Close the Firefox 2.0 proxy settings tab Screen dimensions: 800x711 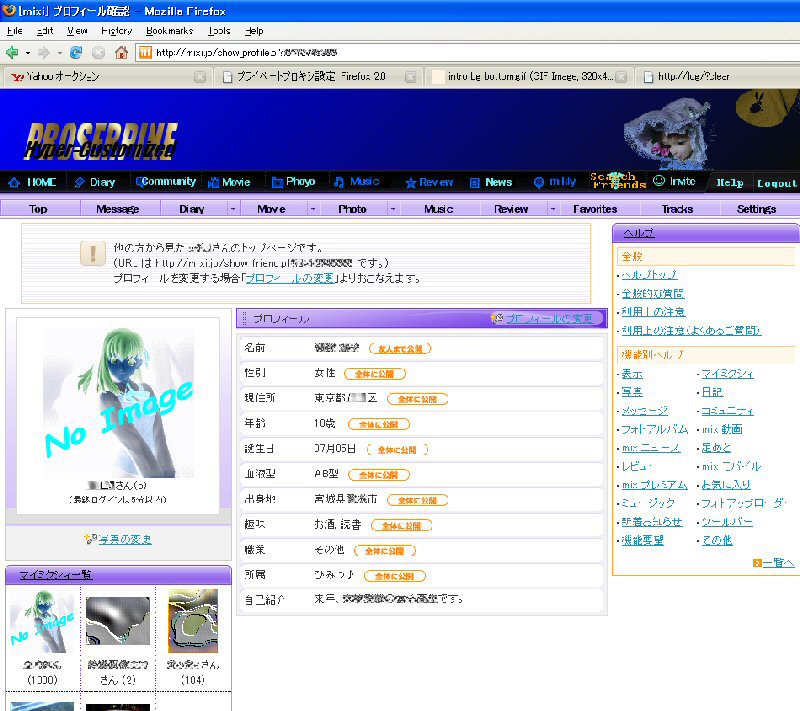tap(410, 77)
